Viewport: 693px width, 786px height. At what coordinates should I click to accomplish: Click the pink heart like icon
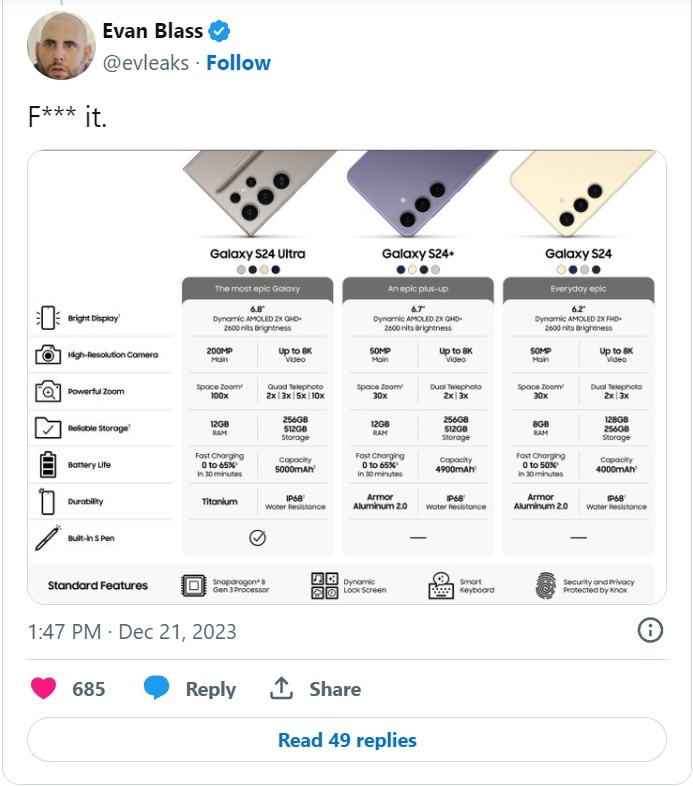click(x=44, y=688)
